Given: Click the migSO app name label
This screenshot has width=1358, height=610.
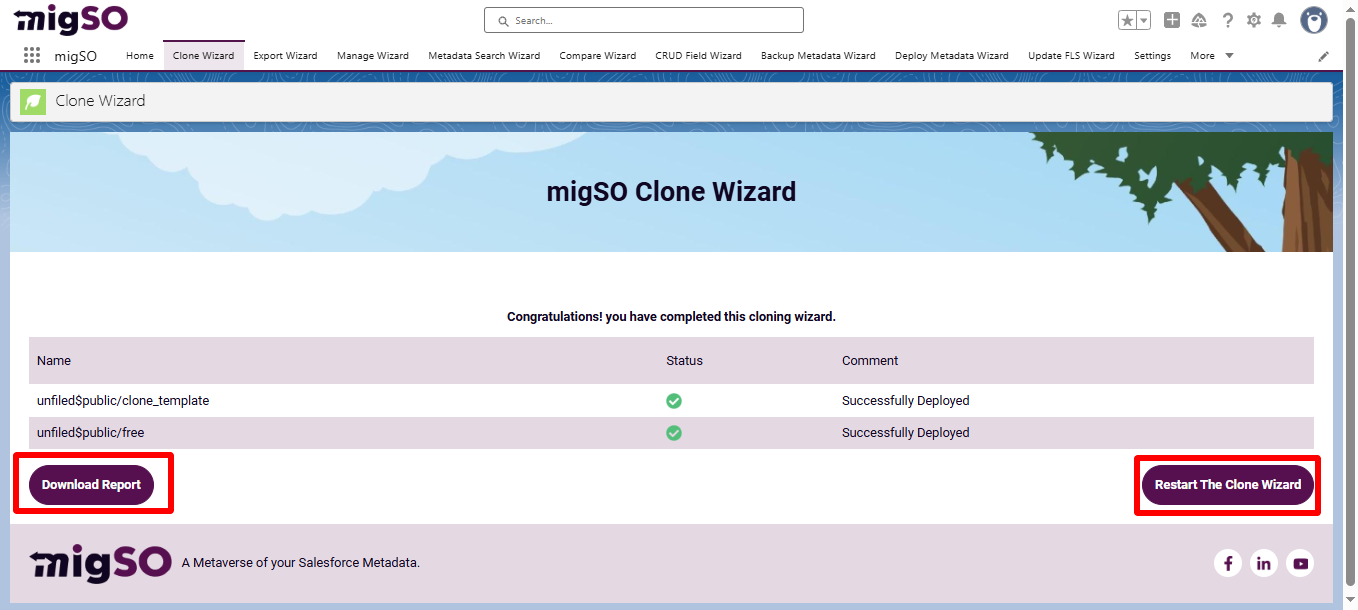Looking at the screenshot, I should (x=76, y=56).
